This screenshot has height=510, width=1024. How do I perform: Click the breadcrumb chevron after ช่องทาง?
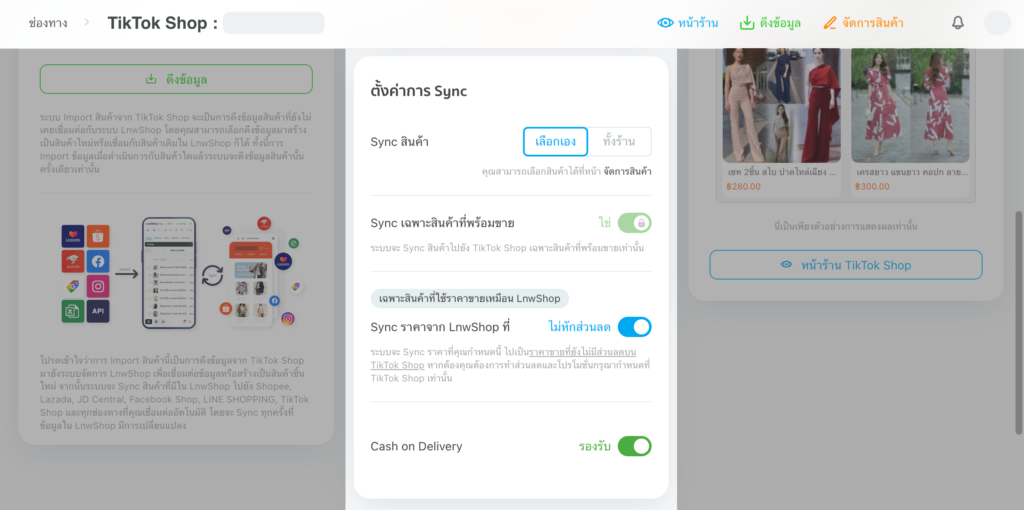pos(86,23)
